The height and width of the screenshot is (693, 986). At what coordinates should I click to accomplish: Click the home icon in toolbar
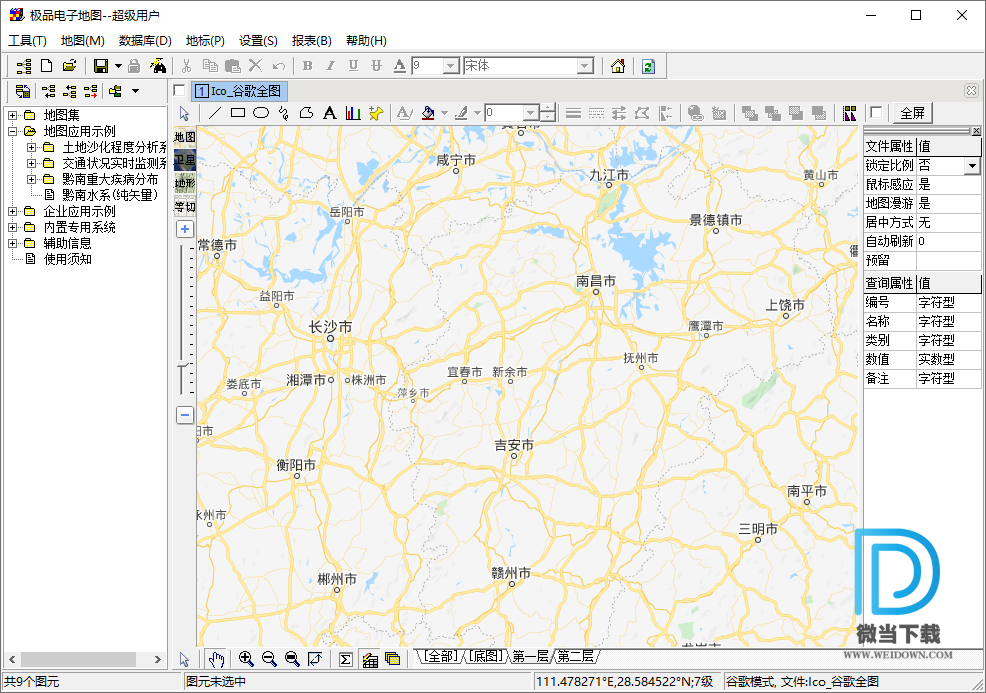tap(618, 65)
